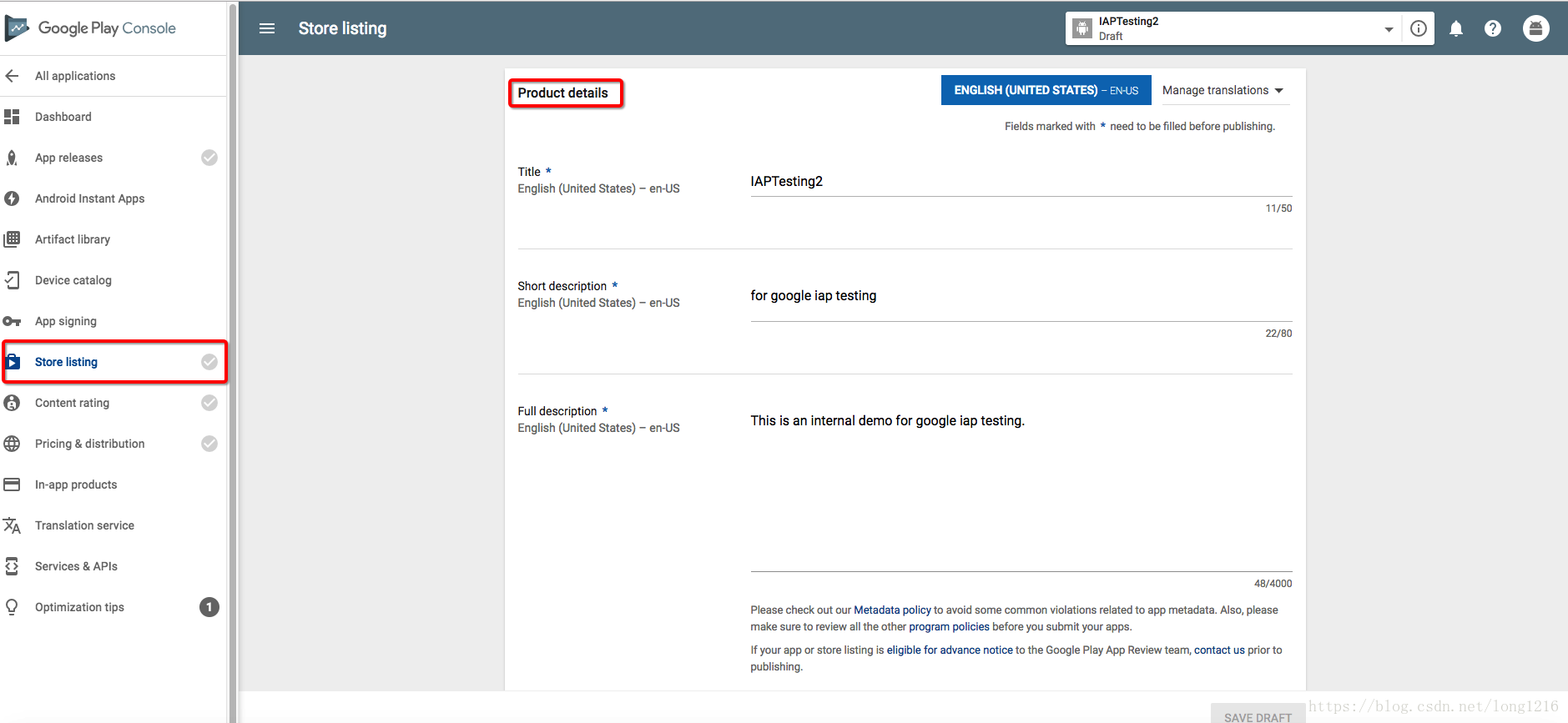Click the 11/50 title character counter

click(x=1278, y=208)
